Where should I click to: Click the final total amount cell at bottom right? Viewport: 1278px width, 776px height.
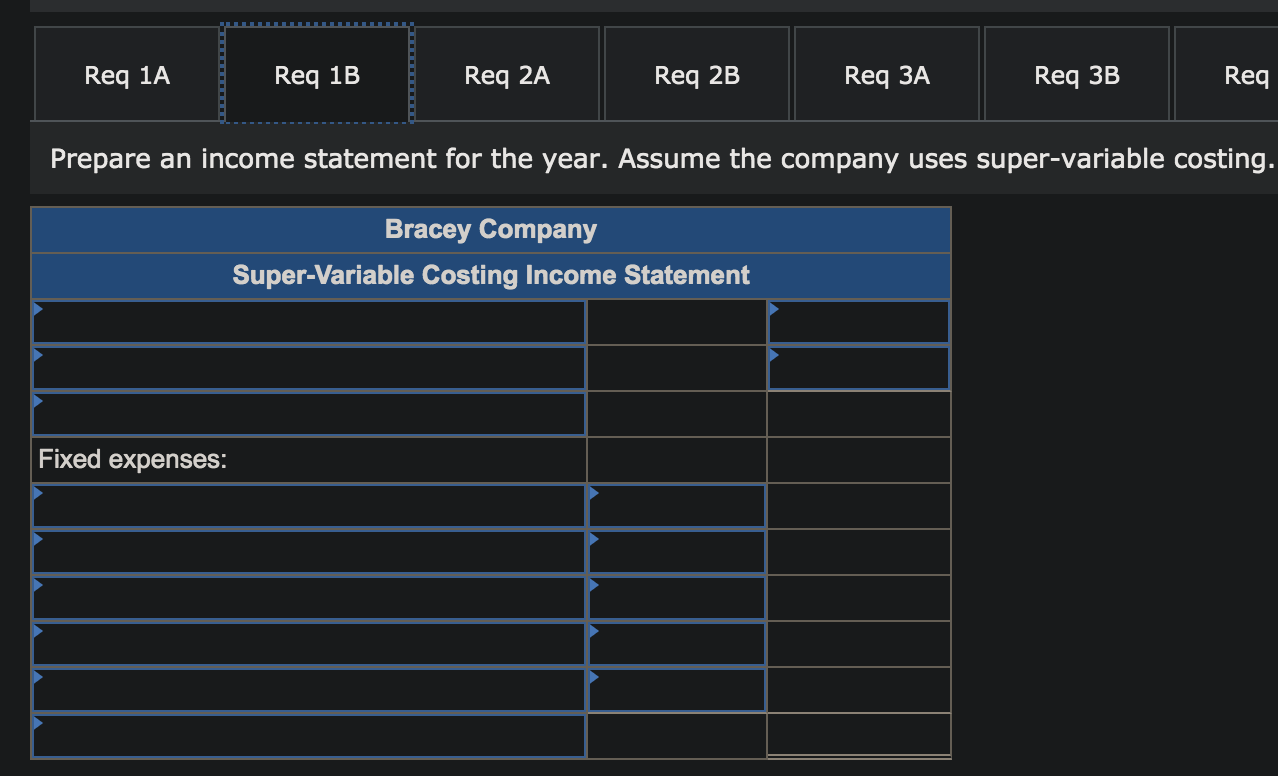[x=858, y=736]
